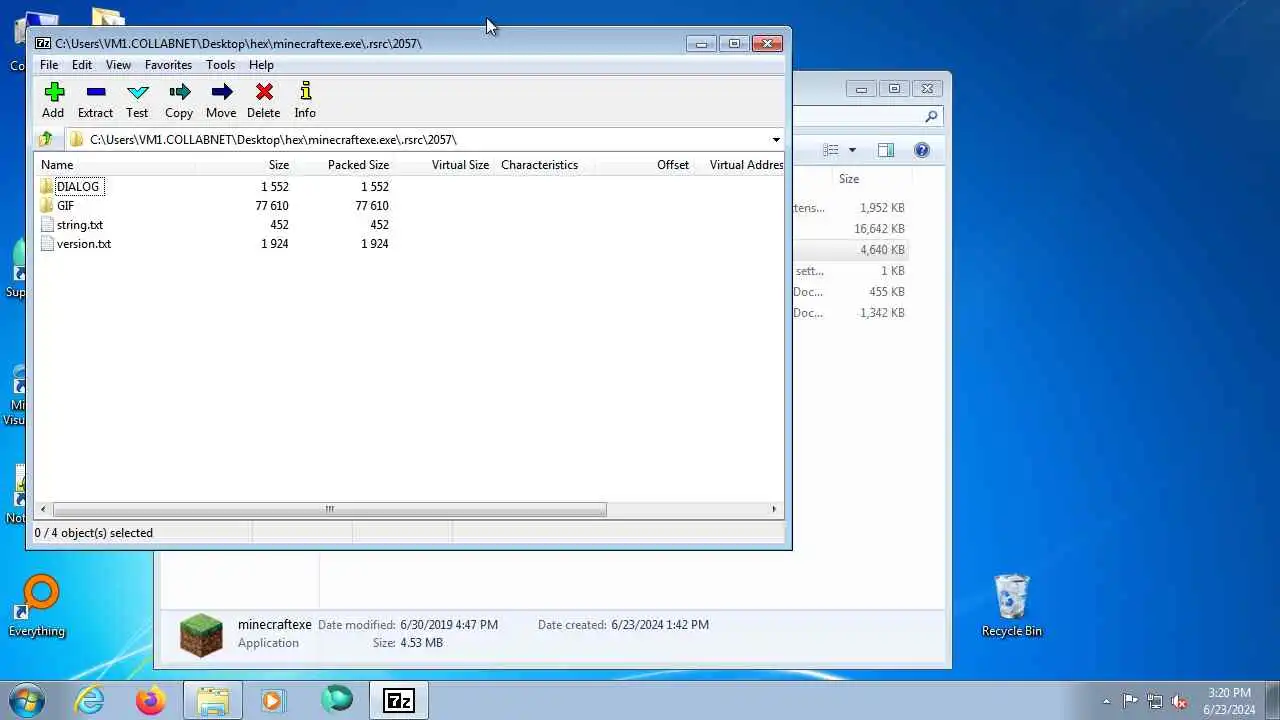Viewport: 1280px width, 720px height.
Task: Click the 7-Zip taskbar button
Action: click(399, 700)
